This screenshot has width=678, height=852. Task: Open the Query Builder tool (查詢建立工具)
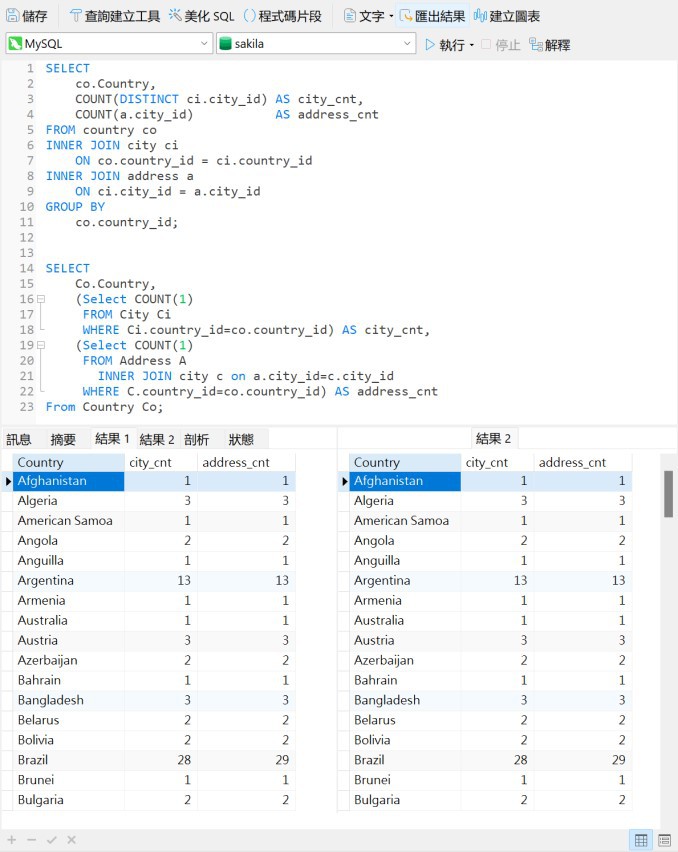click(x=114, y=16)
